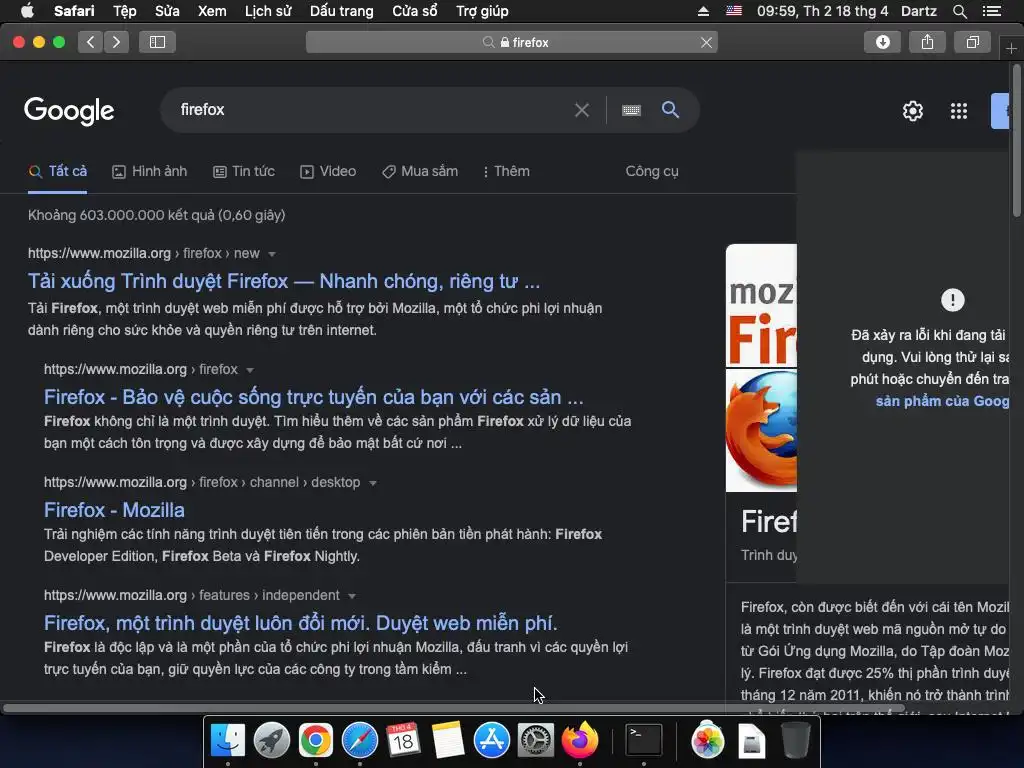Select the Tất cả tab

(x=57, y=172)
